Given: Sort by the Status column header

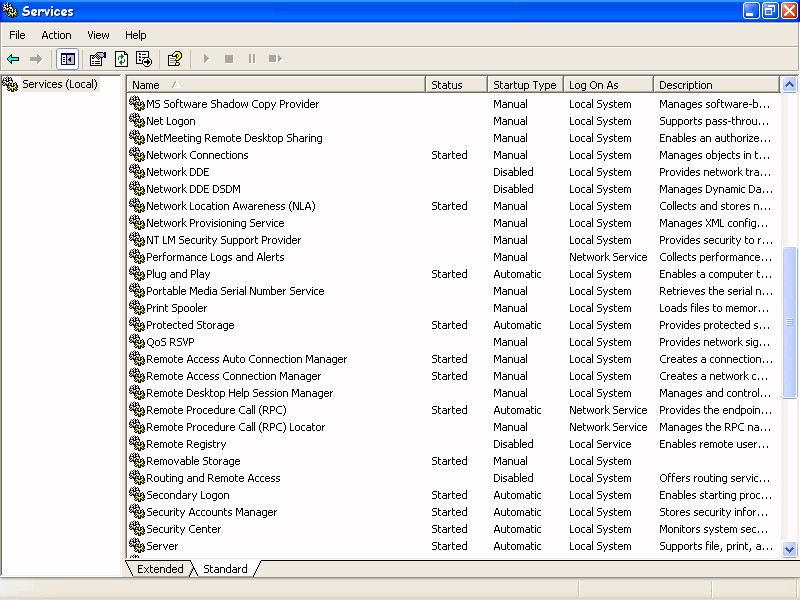Looking at the screenshot, I should 456,85.
